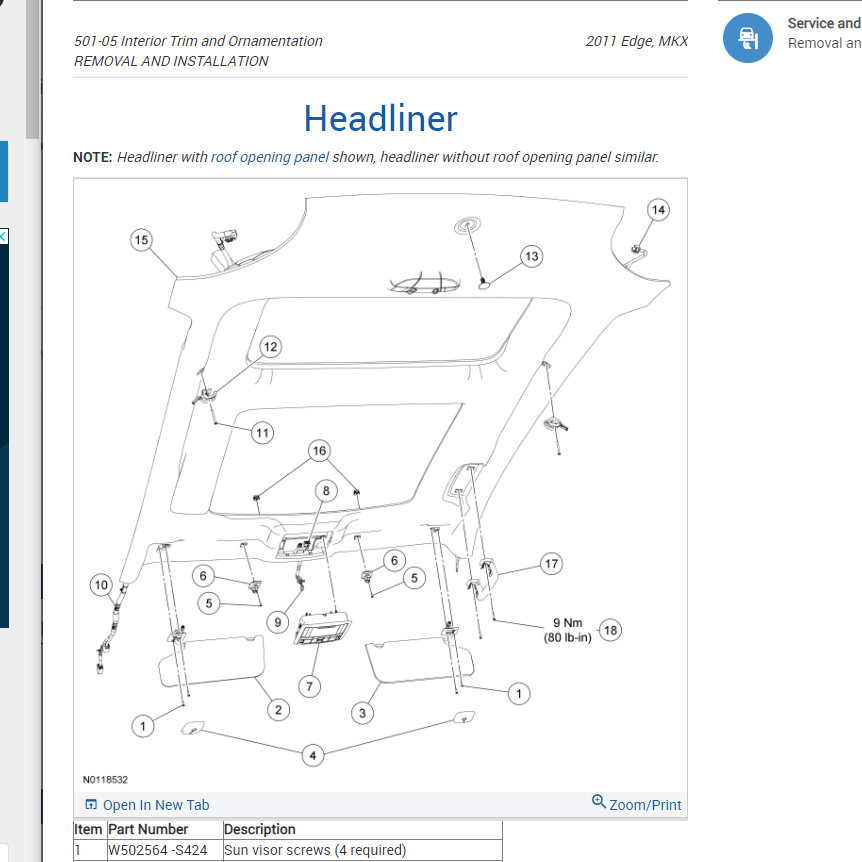This screenshot has height=862, width=862.
Task: Click callout number 11 in diagram
Action: 262,433
